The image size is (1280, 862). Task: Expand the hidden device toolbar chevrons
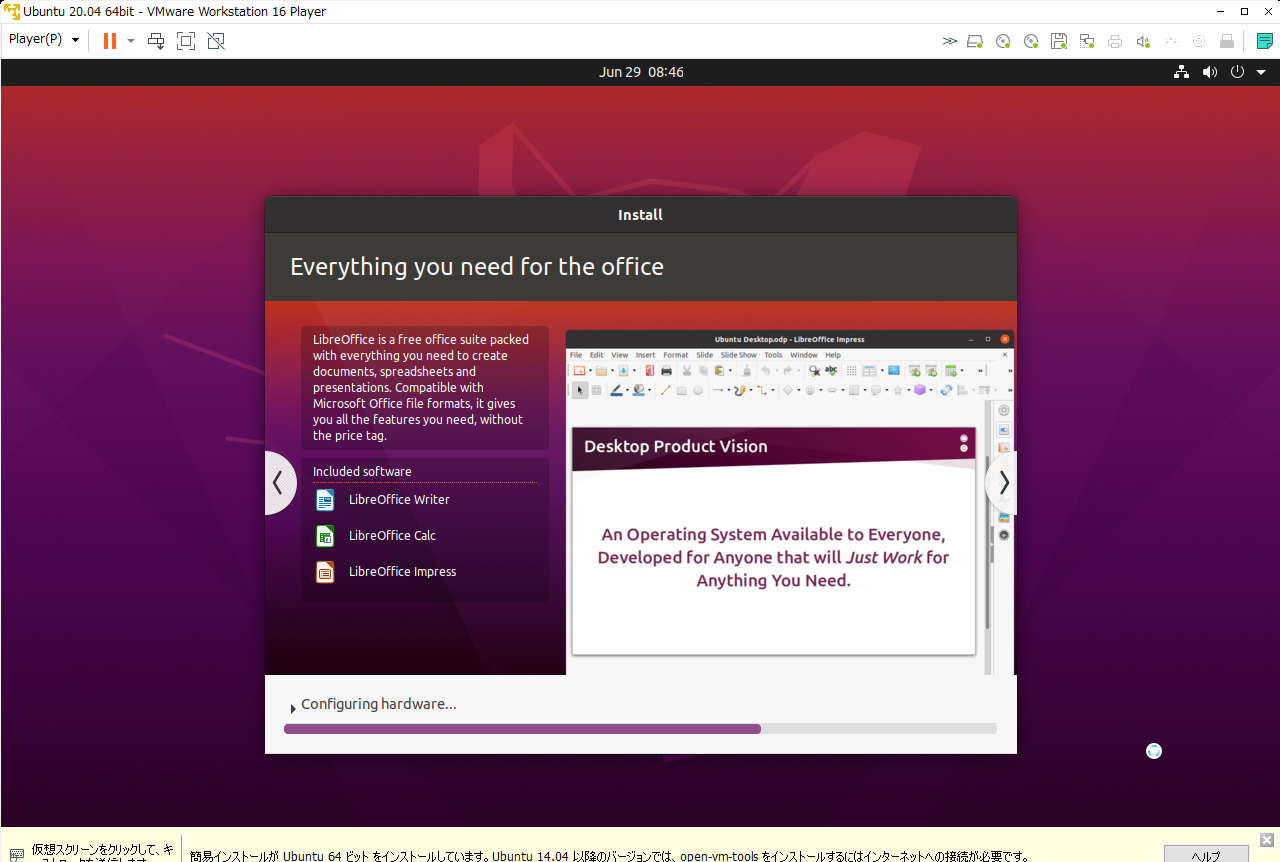point(950,41)
